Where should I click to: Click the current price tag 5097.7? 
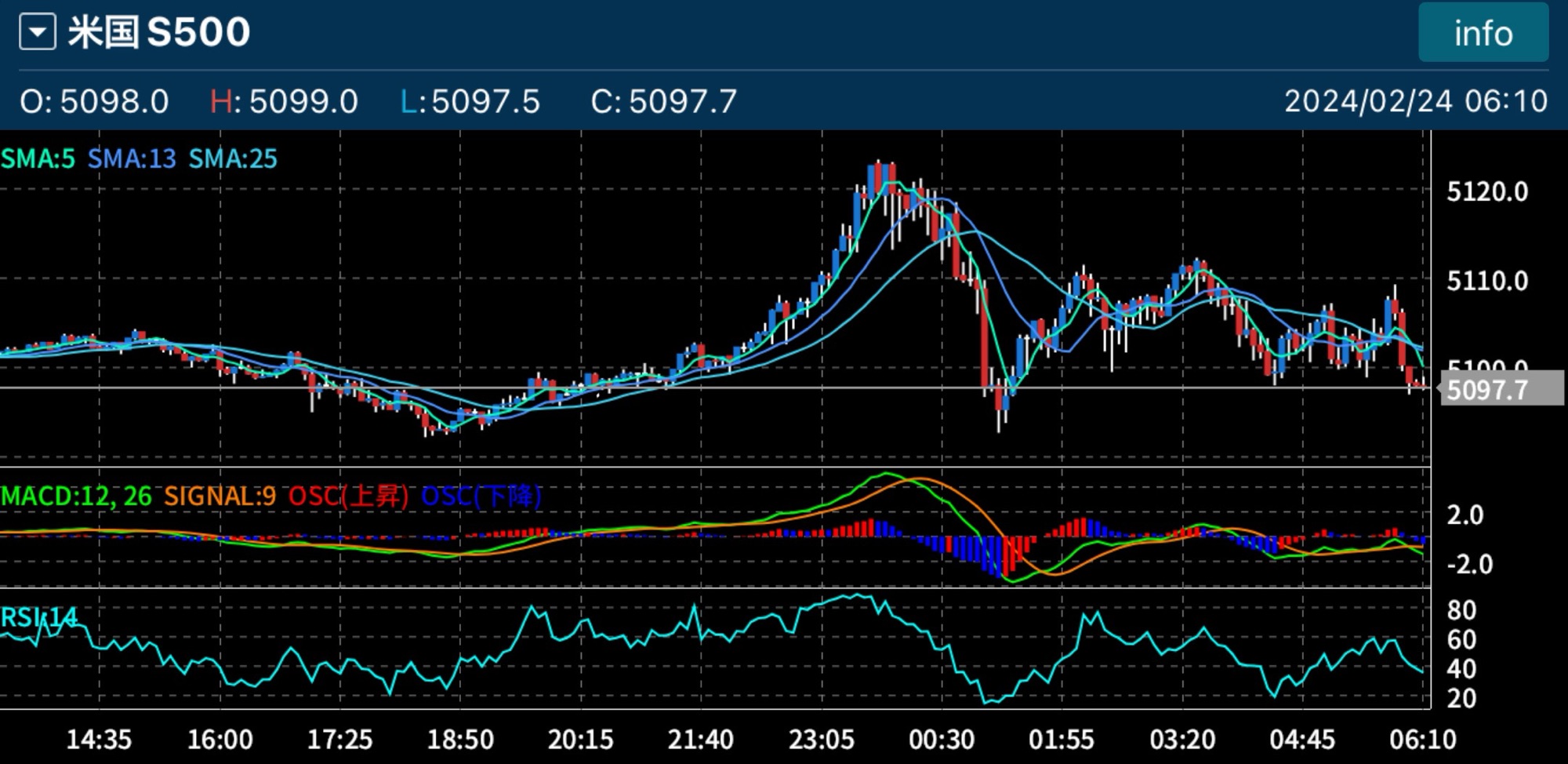[x=1487, y=390]
